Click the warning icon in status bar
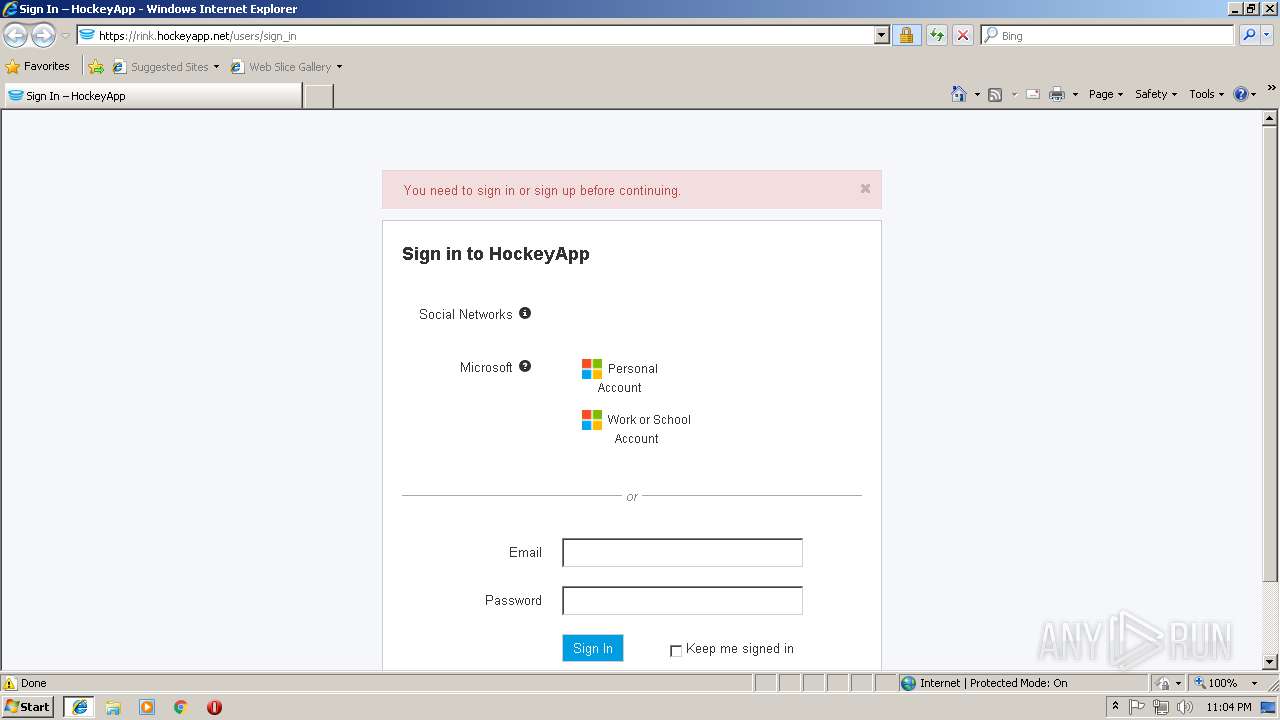 [x=10, y=683]
